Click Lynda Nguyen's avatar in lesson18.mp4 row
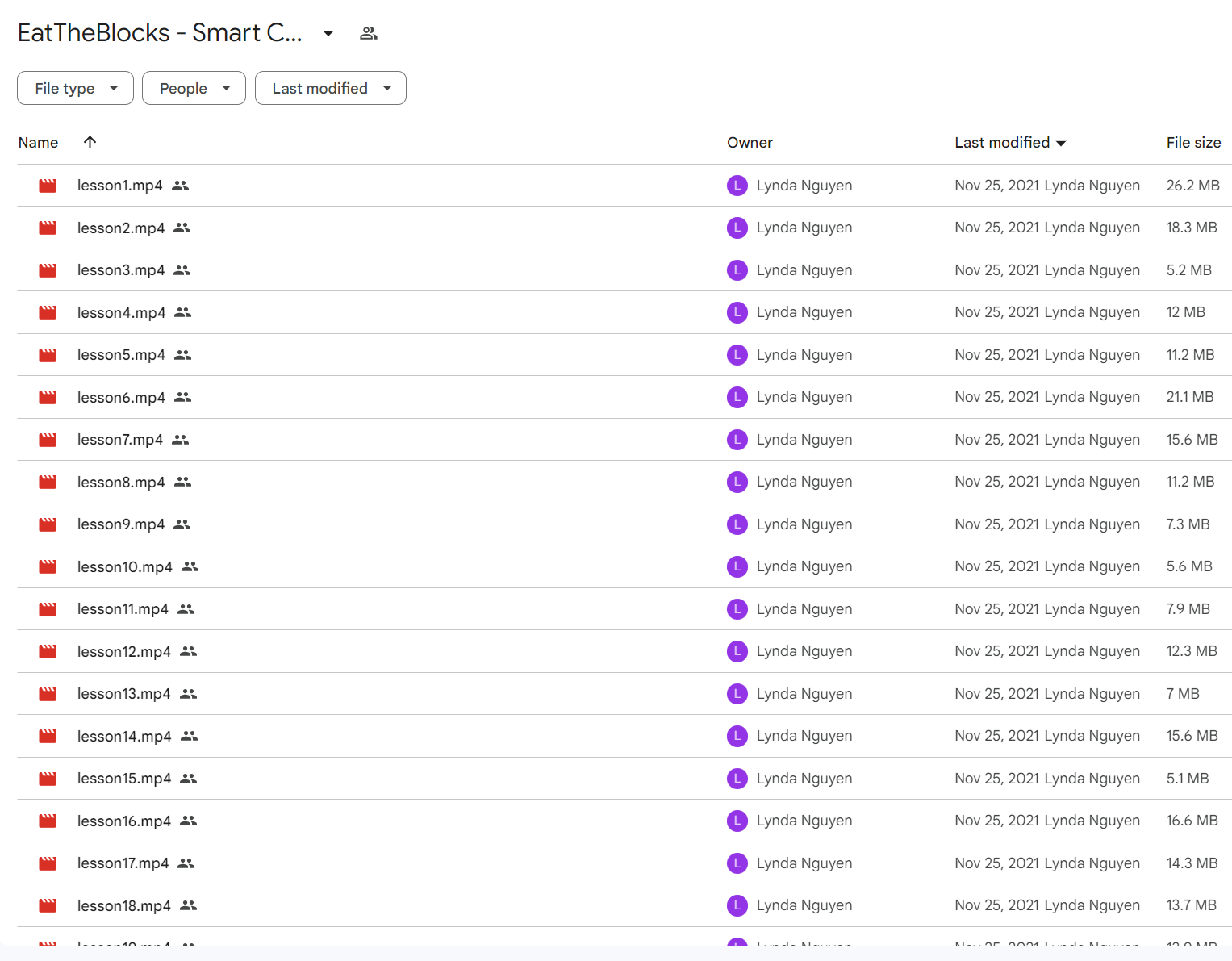The height and width of the screenshot is (961, 1232). pyautogui.click(x=737, y=905)
